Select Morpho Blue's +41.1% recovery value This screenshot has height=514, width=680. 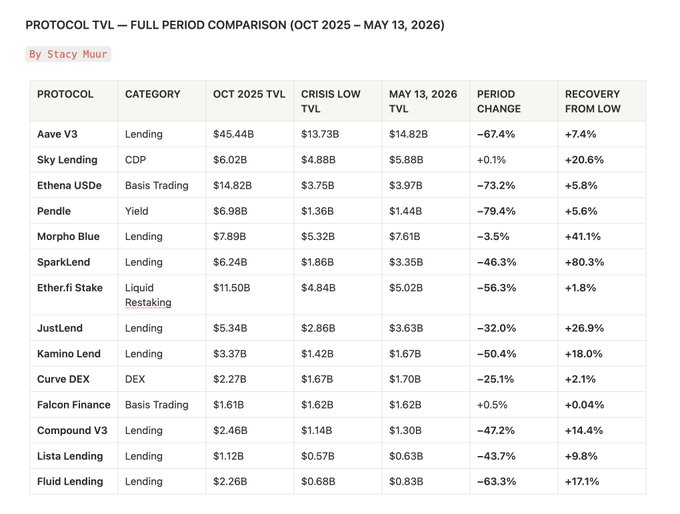582,236
